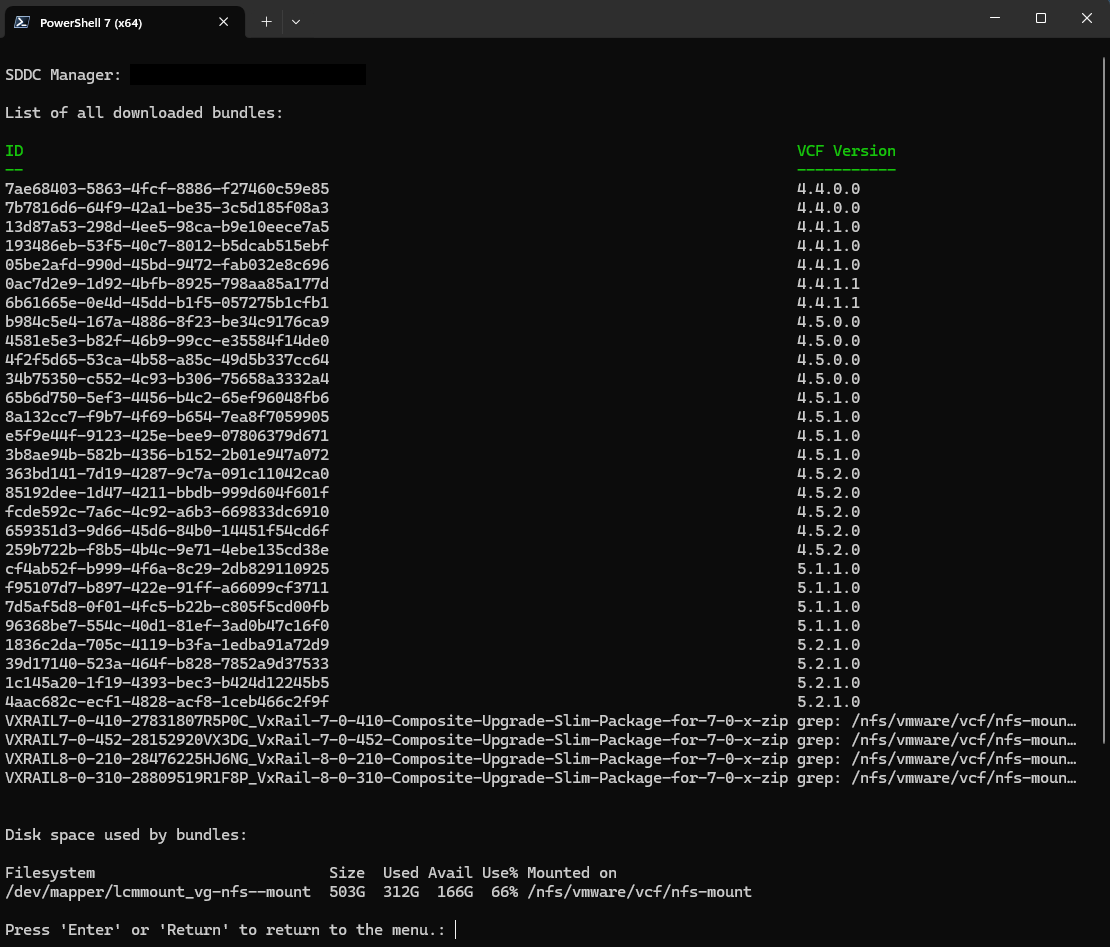Select bundle ID 4f2f5d65-53ca-4b58-a85c-49d5b337cc64

[167, 360]
